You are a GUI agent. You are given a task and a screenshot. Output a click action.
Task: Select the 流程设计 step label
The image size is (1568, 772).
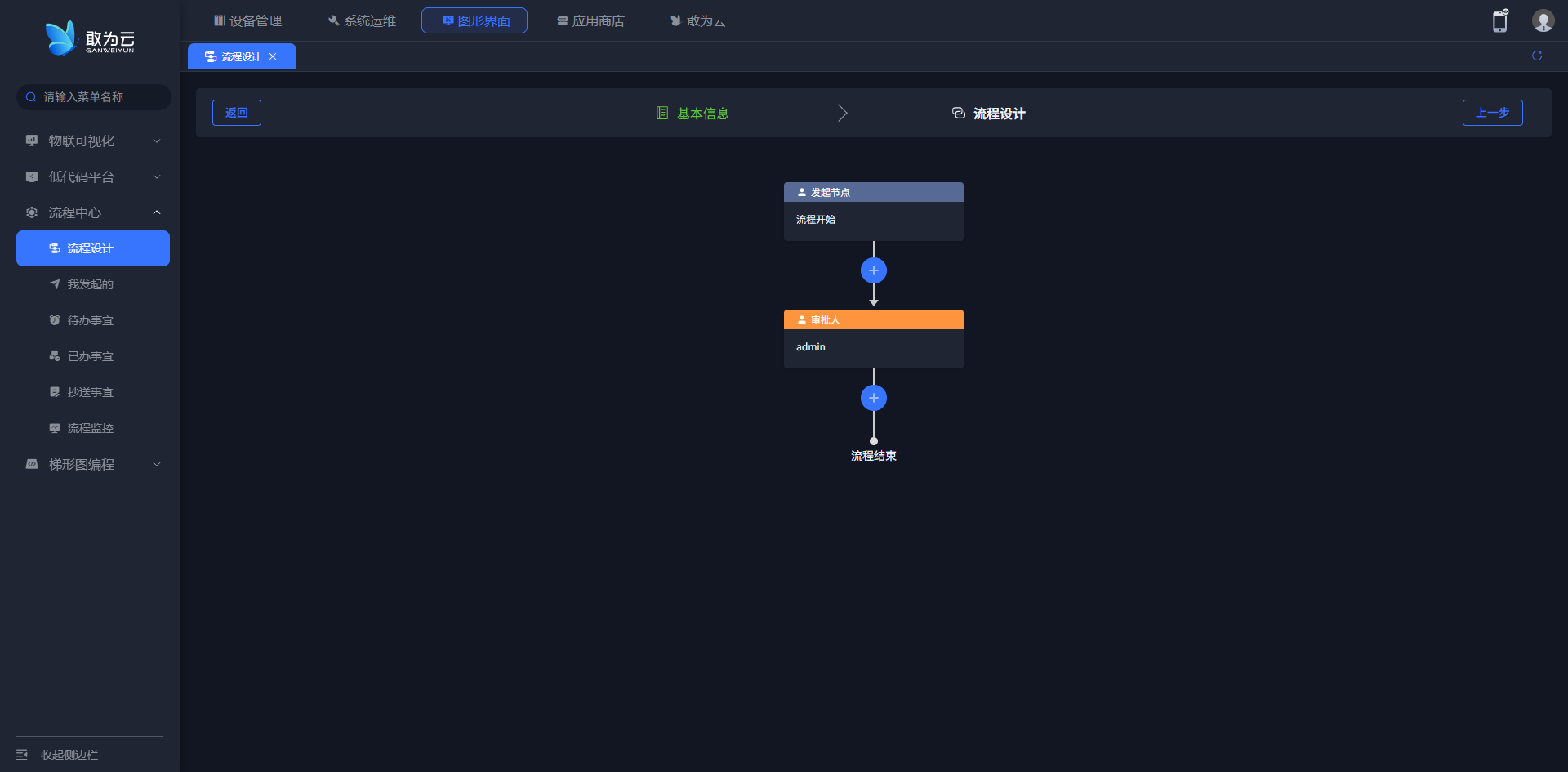coord(1000,114)
